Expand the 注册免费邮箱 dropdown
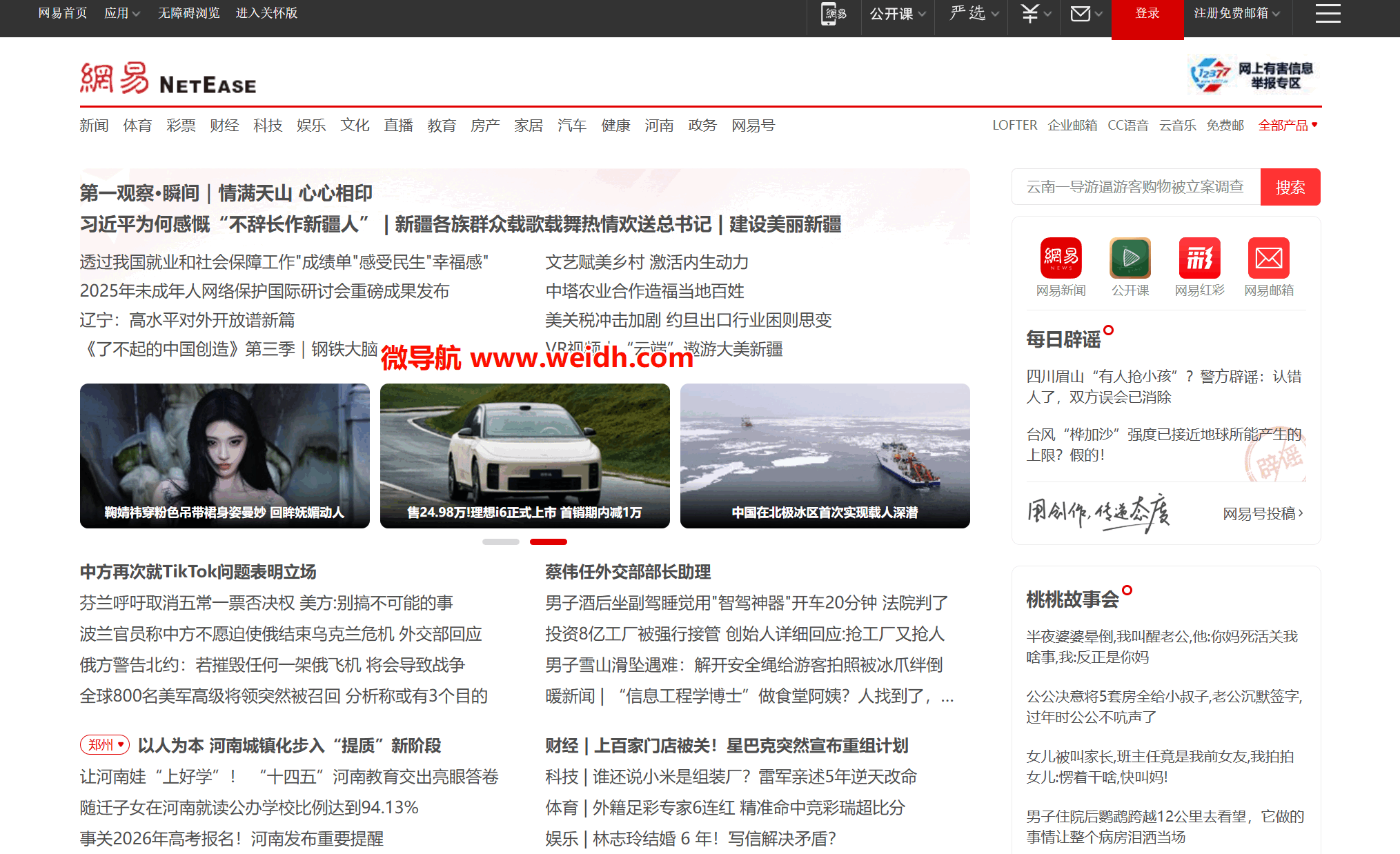Screen dimensions: 1400x854 tap(1236, 13)
